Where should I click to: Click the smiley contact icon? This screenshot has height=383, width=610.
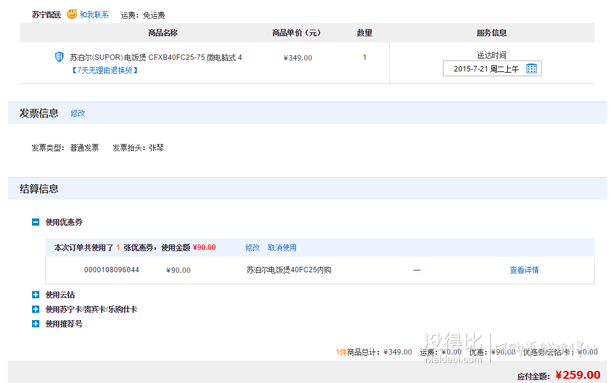pos(72,14)
